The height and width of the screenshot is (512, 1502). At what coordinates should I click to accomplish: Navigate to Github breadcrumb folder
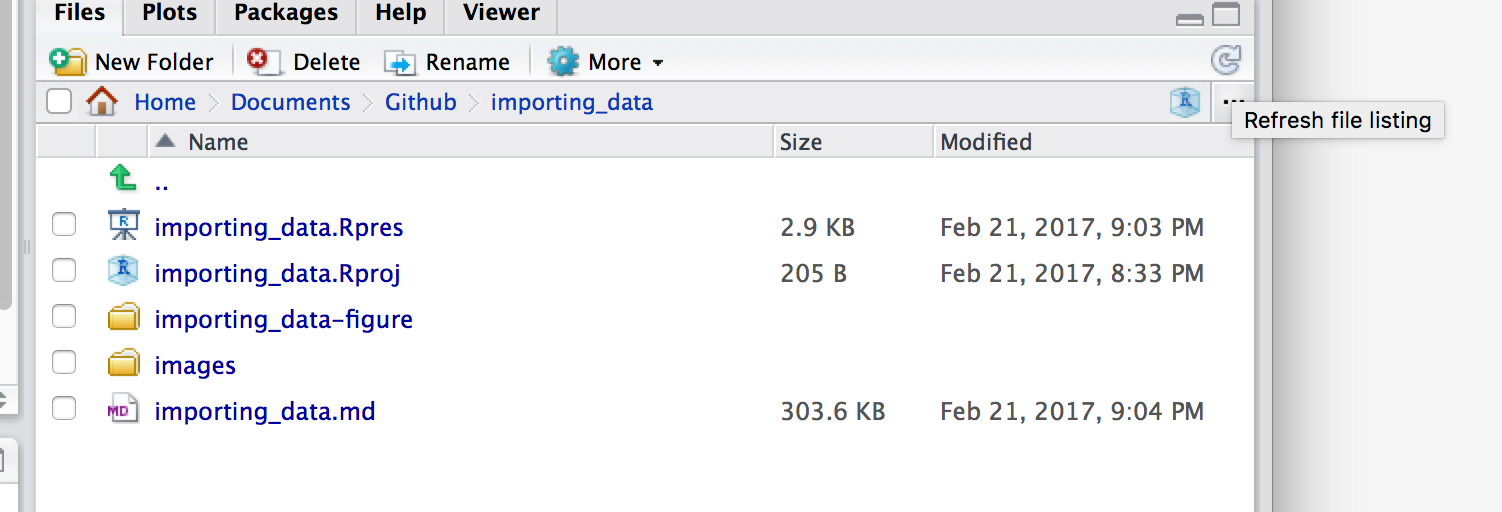coord(421,102)
